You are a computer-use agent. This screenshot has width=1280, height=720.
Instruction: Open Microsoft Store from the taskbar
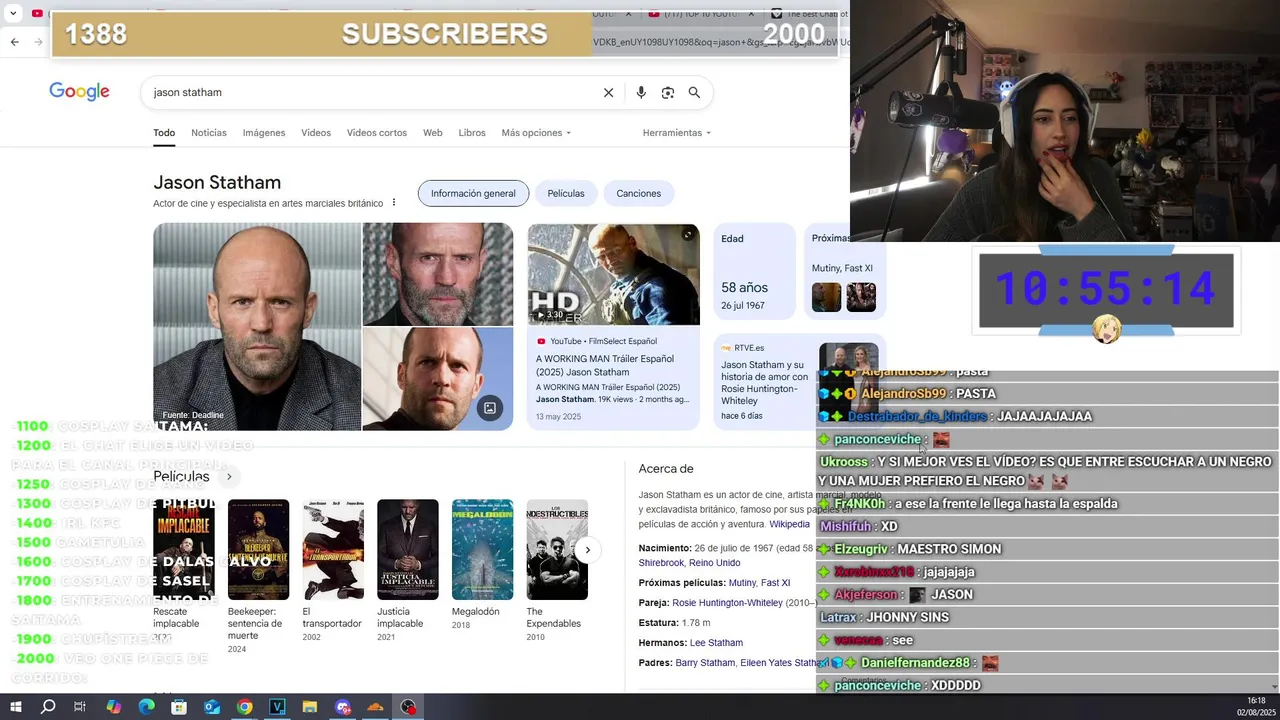pyautogui.click(x=179, y=707)
